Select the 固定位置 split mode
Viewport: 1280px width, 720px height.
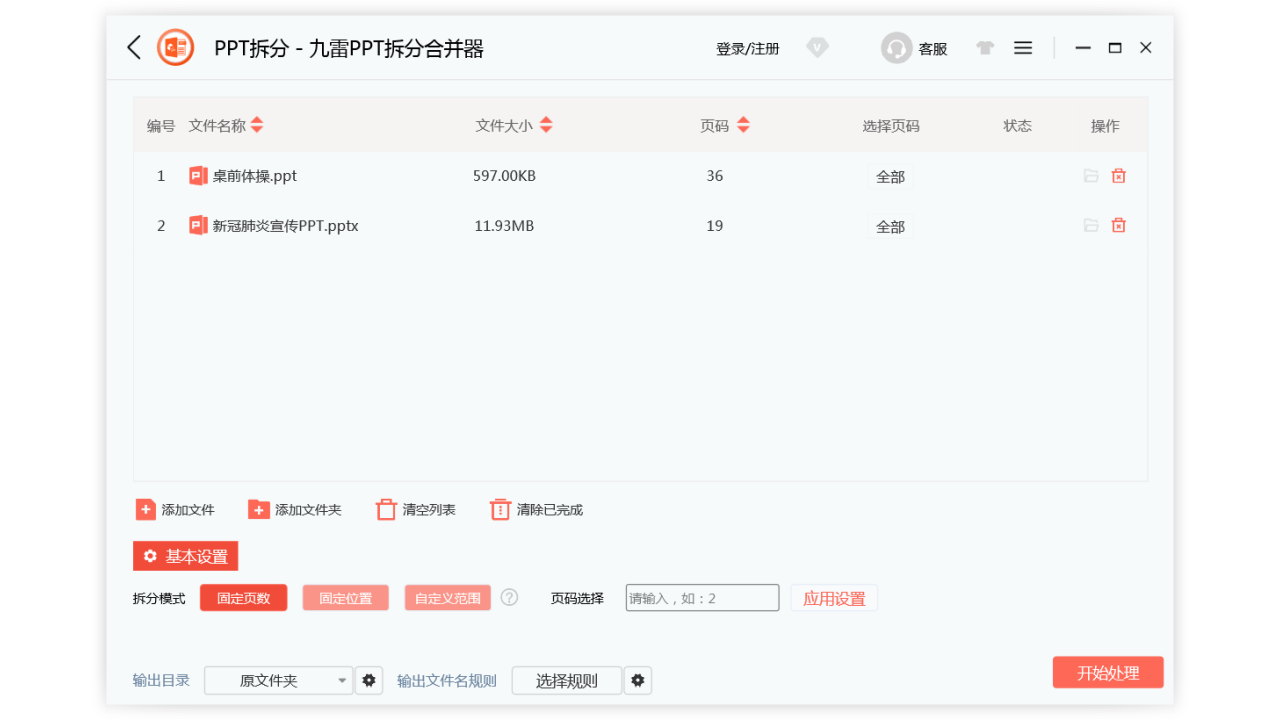[345, 597]
